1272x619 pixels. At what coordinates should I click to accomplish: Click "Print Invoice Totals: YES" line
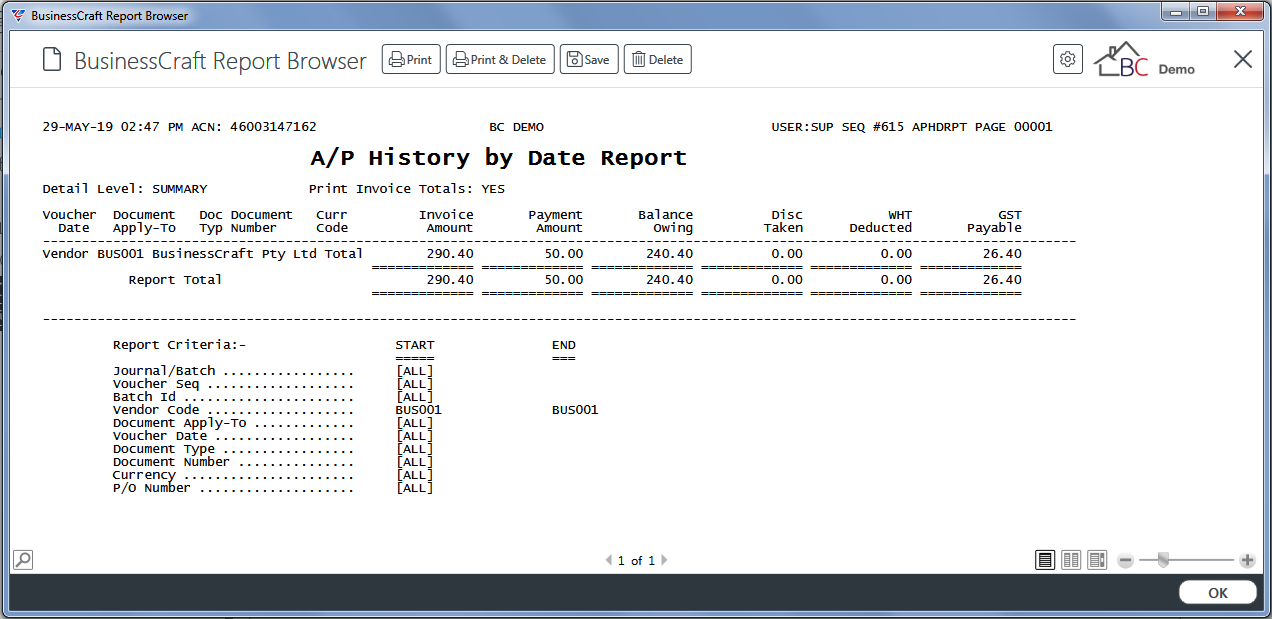[x=407, y=189]
